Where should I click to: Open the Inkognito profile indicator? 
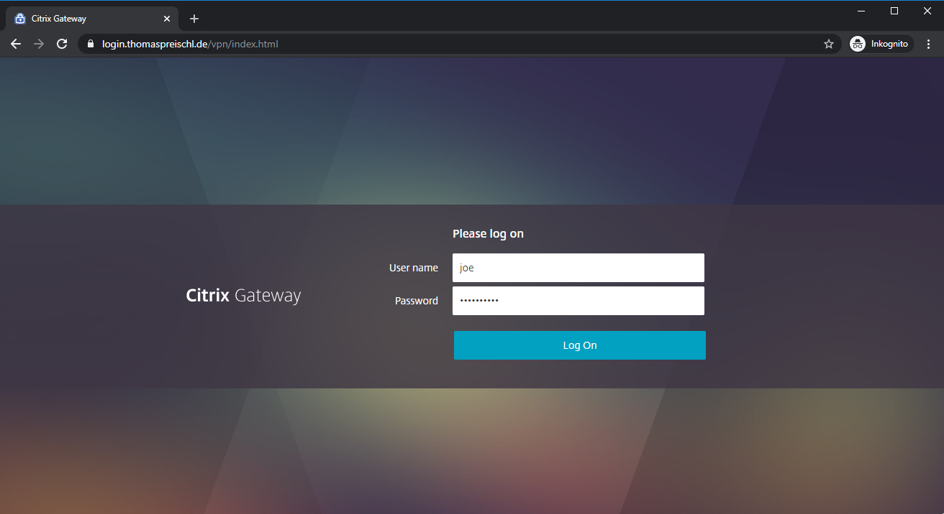(x=880, y=44)
